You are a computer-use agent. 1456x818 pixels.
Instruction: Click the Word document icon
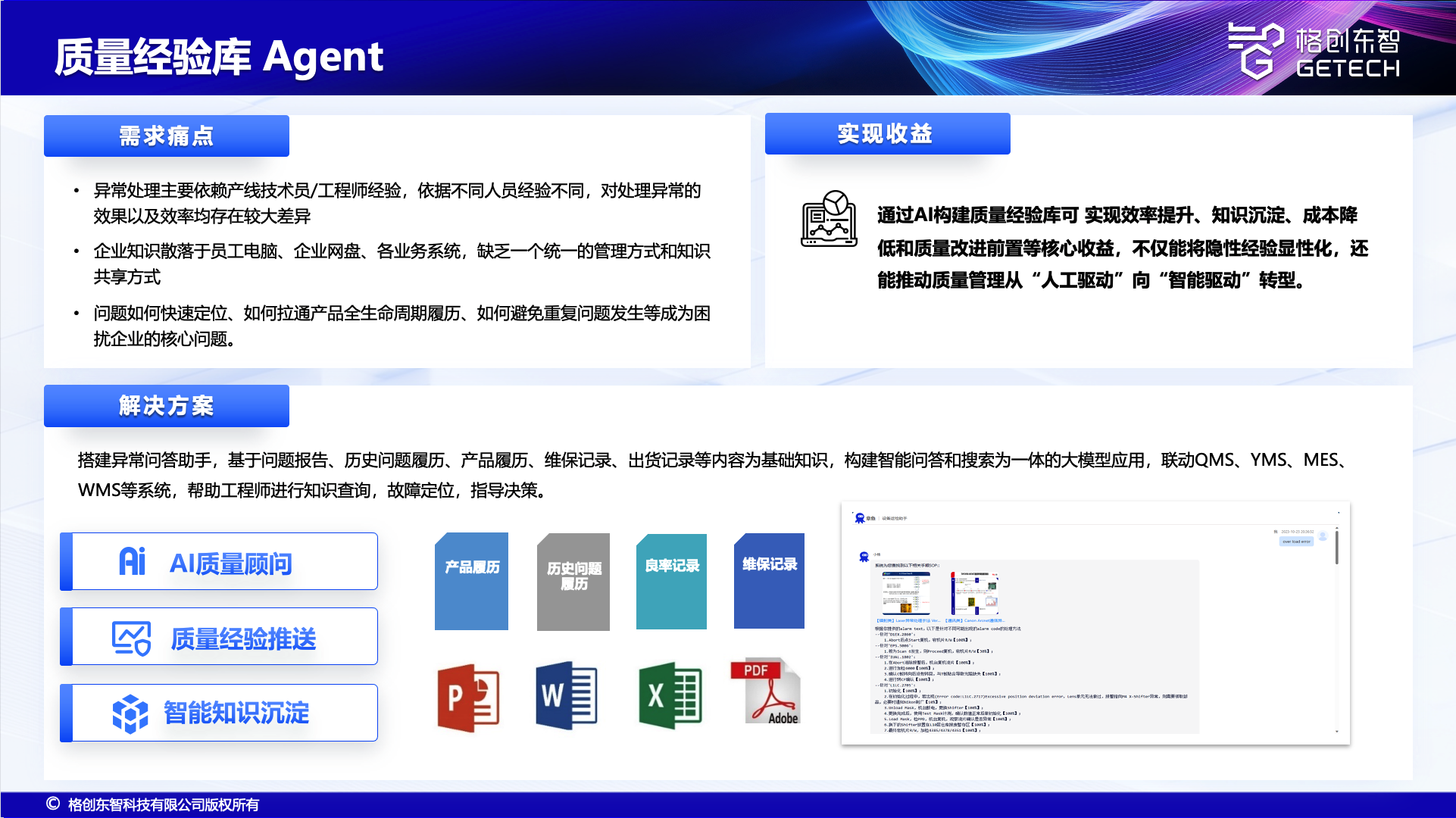[x=567, y=695]
